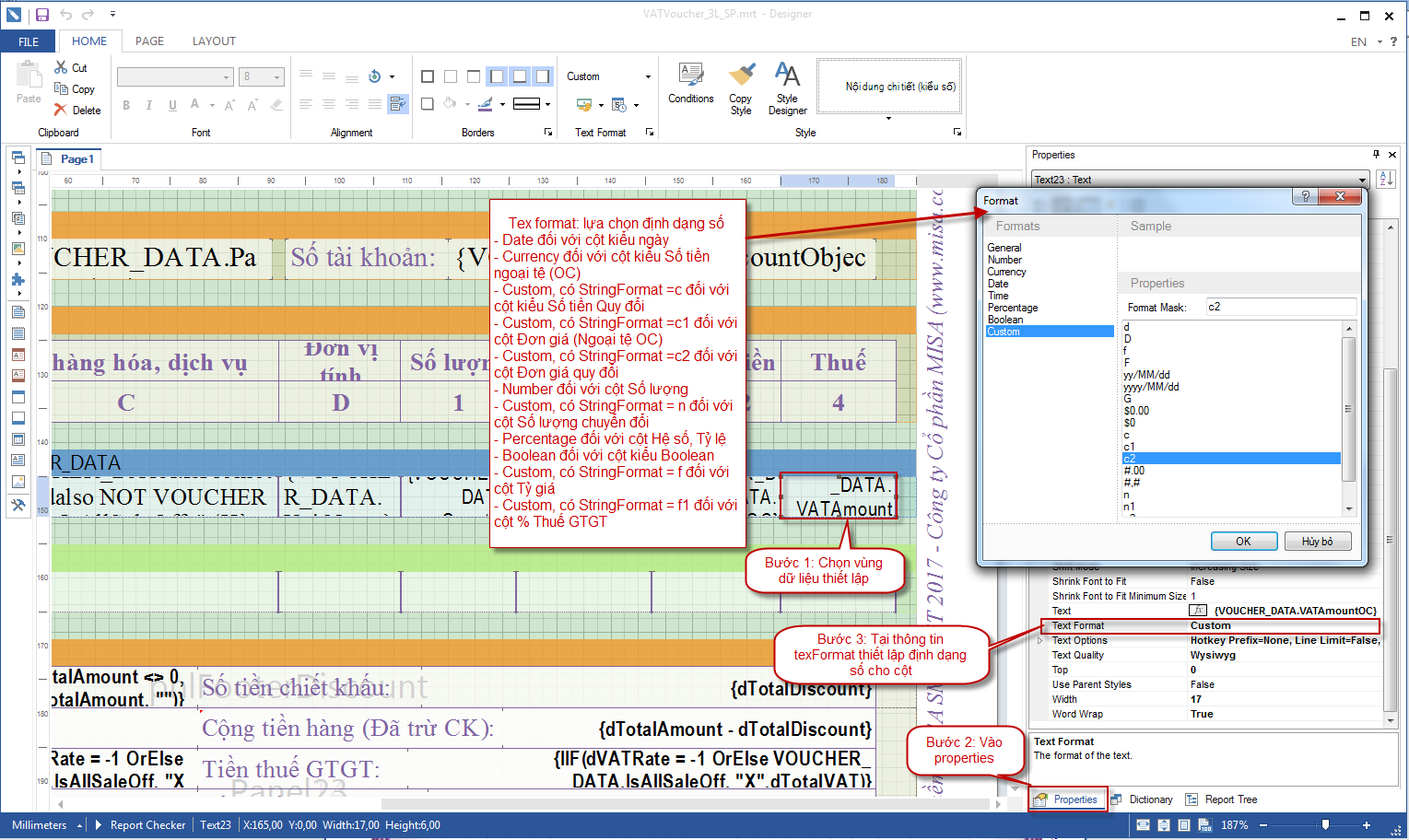Screen dimensions: 1409x840
Task: Click the Text Format property row
Action: point(1210,625)
